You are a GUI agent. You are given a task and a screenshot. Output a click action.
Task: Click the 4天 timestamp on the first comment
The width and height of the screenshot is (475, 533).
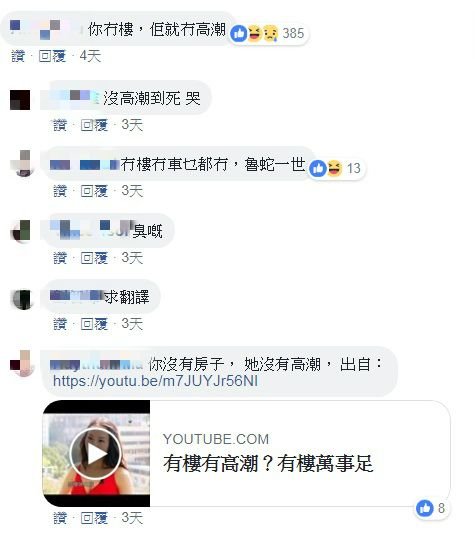(90, 56)
